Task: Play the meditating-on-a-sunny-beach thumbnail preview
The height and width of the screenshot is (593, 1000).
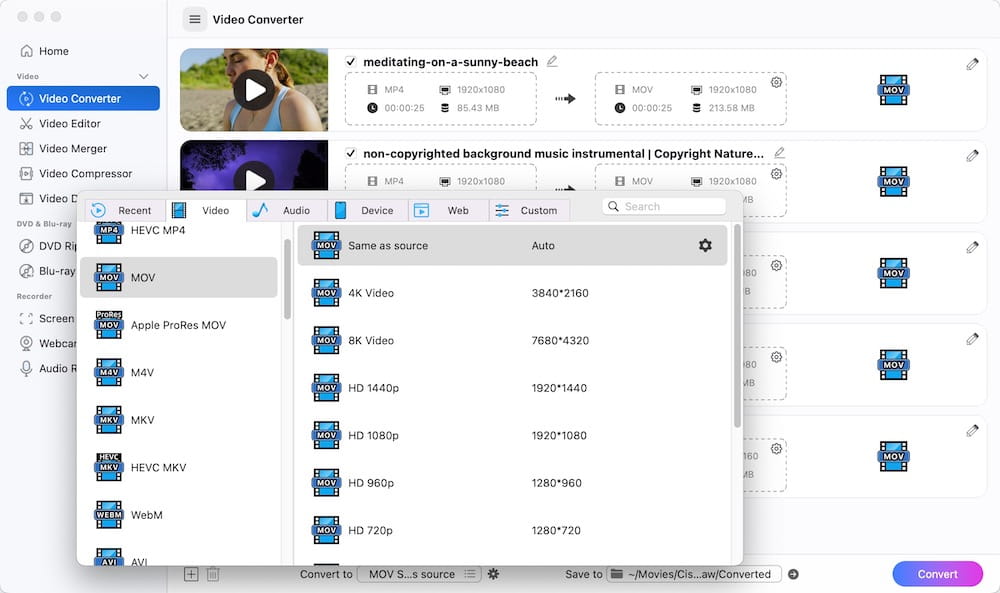Action: [254, 90]
